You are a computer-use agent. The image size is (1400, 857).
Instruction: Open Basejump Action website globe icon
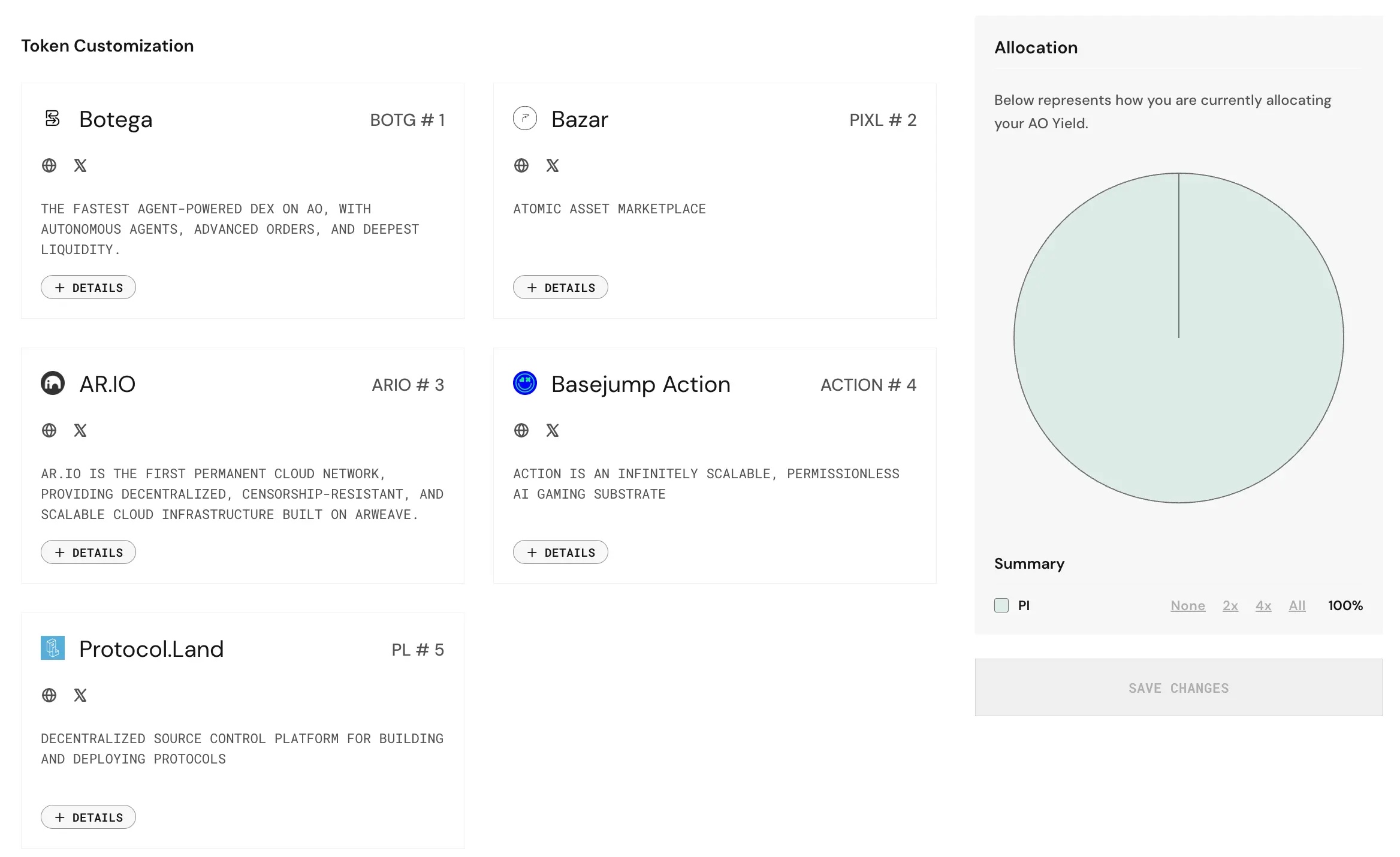(x=521, y=430)
